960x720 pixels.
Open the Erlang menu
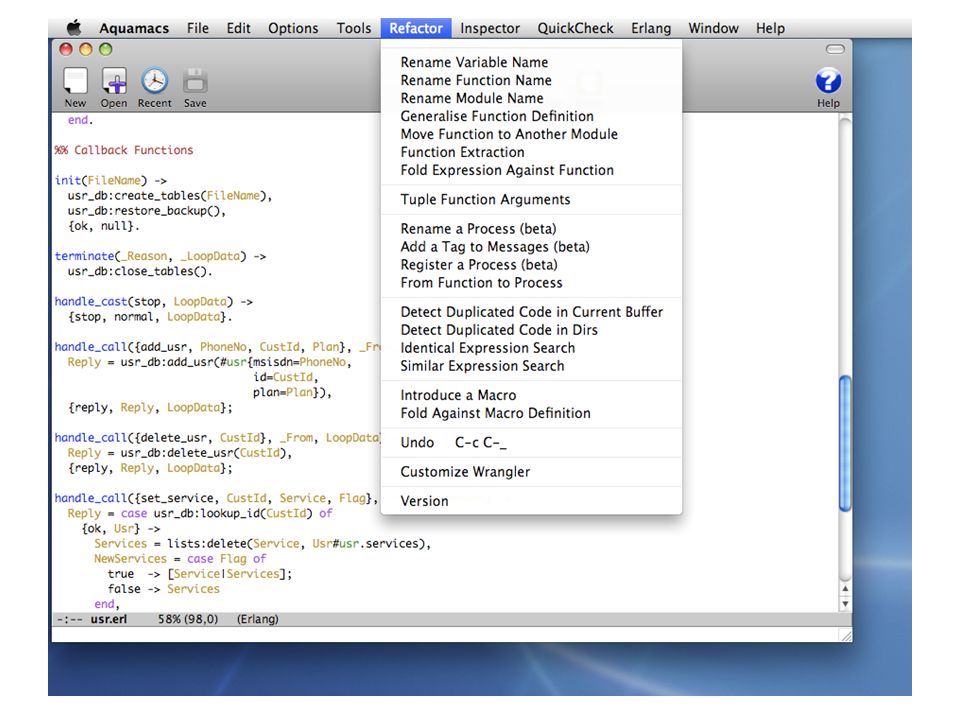pos(651,28)
